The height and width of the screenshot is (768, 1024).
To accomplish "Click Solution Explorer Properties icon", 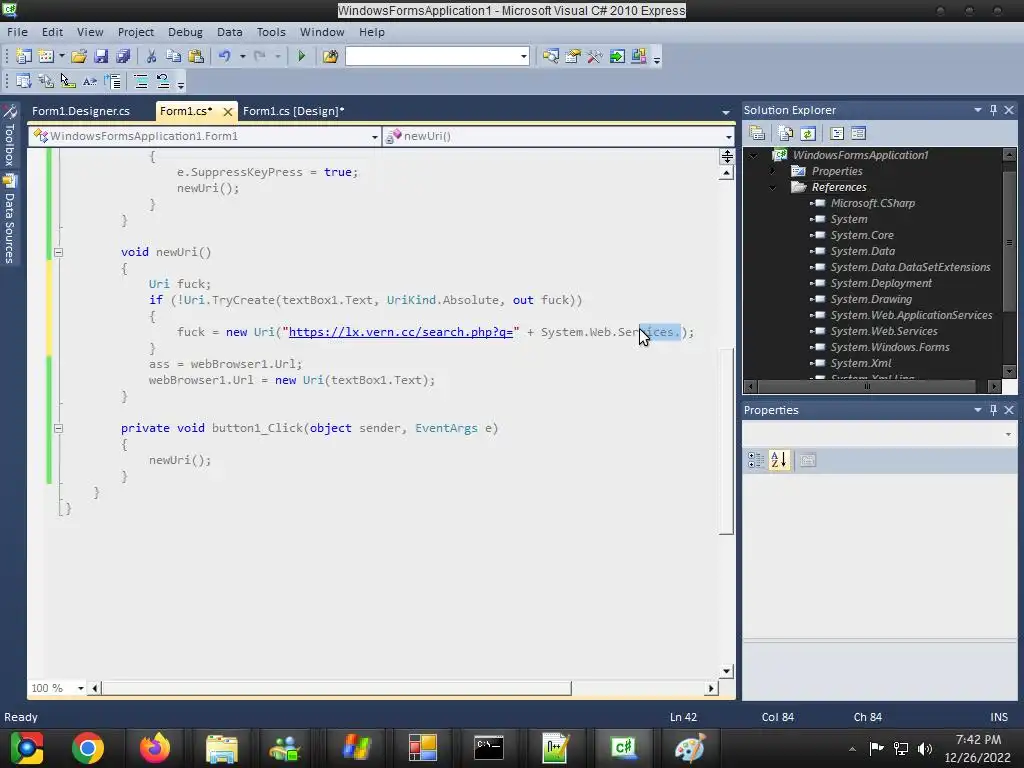I will point(758,133).
